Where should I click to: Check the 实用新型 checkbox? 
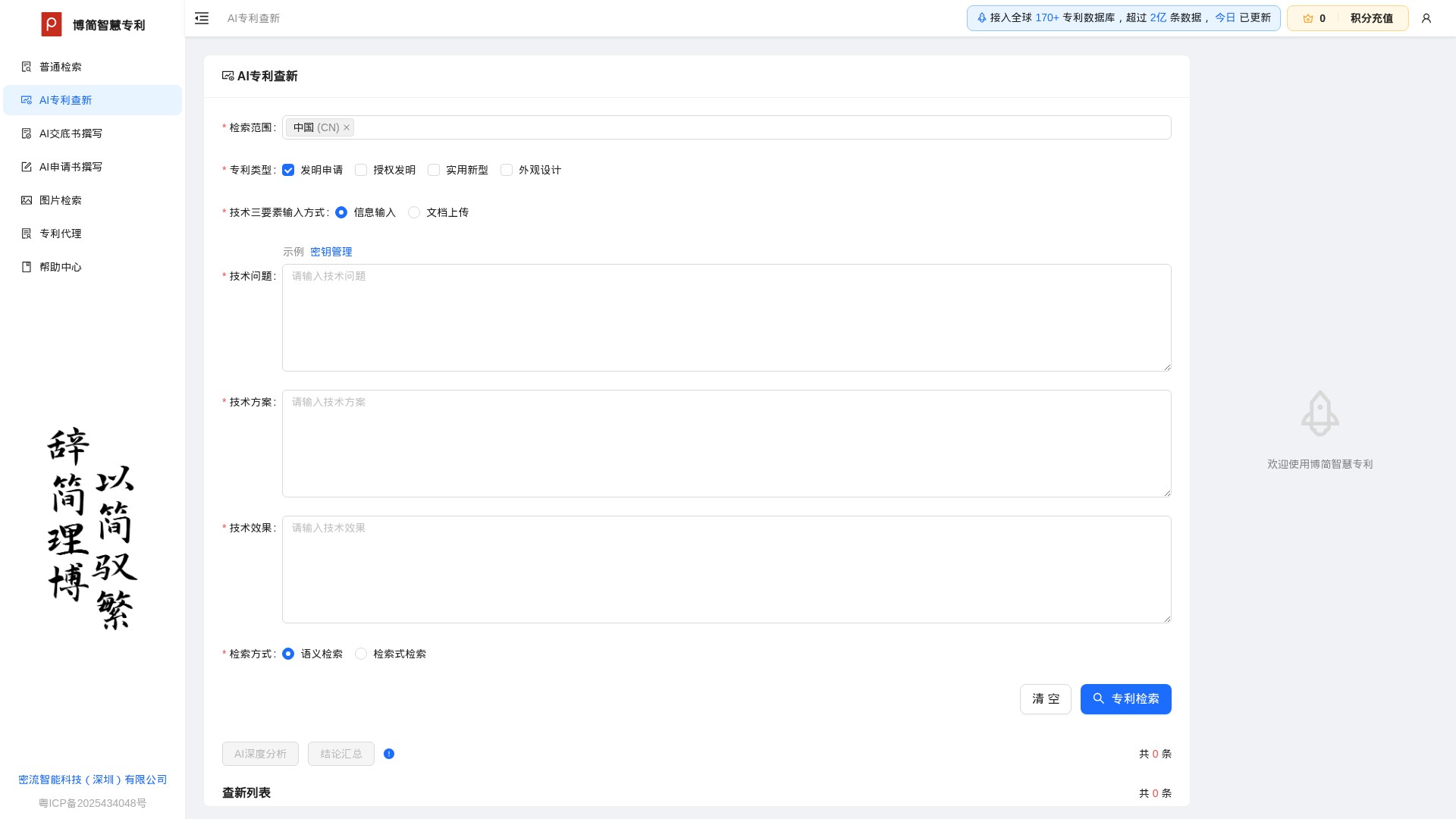click(434, 170)
